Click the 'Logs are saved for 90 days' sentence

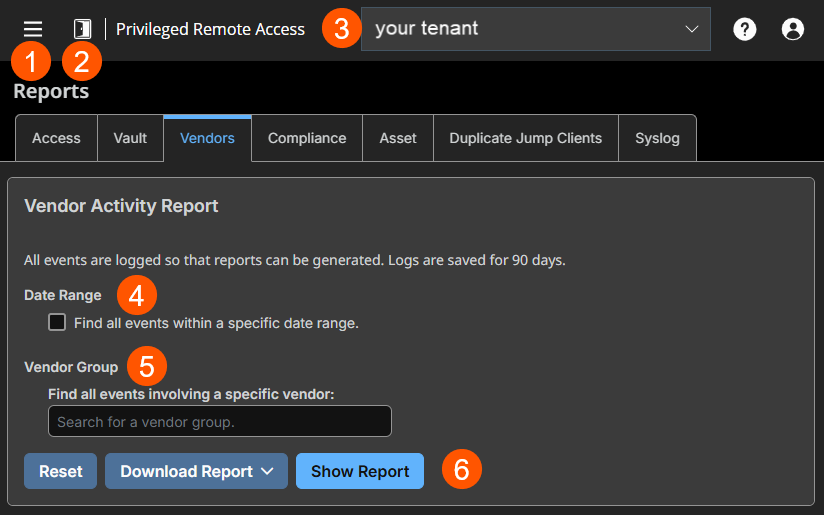477,260
